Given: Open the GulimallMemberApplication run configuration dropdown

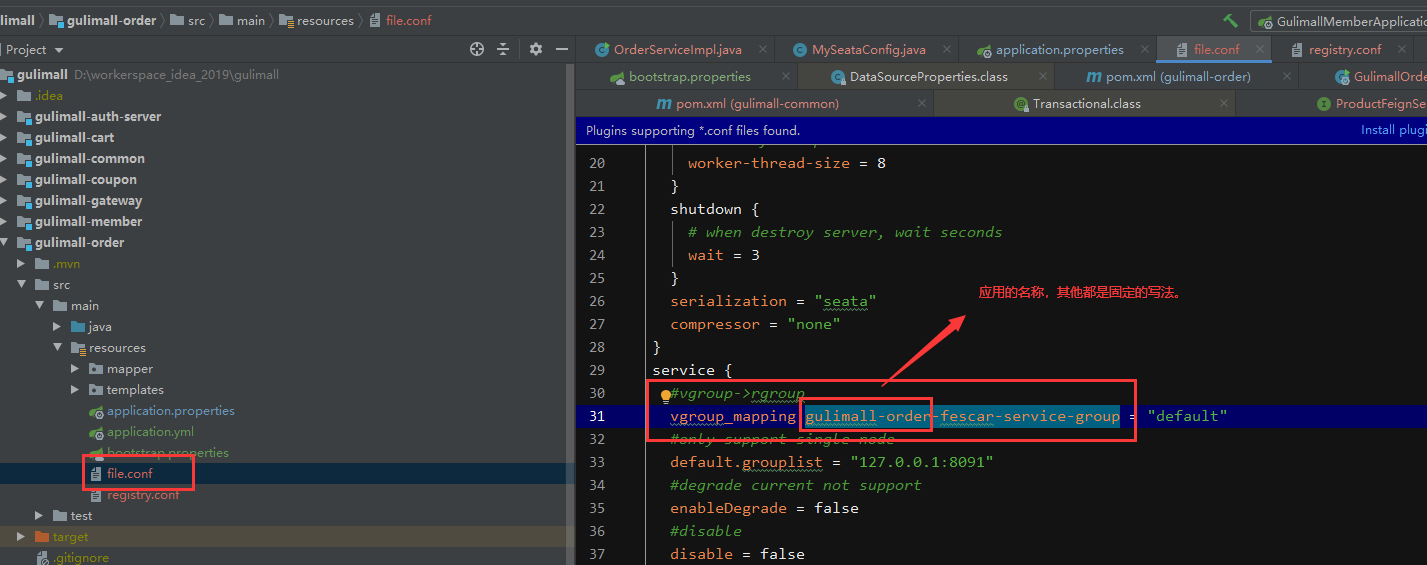Looking at the screenshot, I should point(1340,21).
